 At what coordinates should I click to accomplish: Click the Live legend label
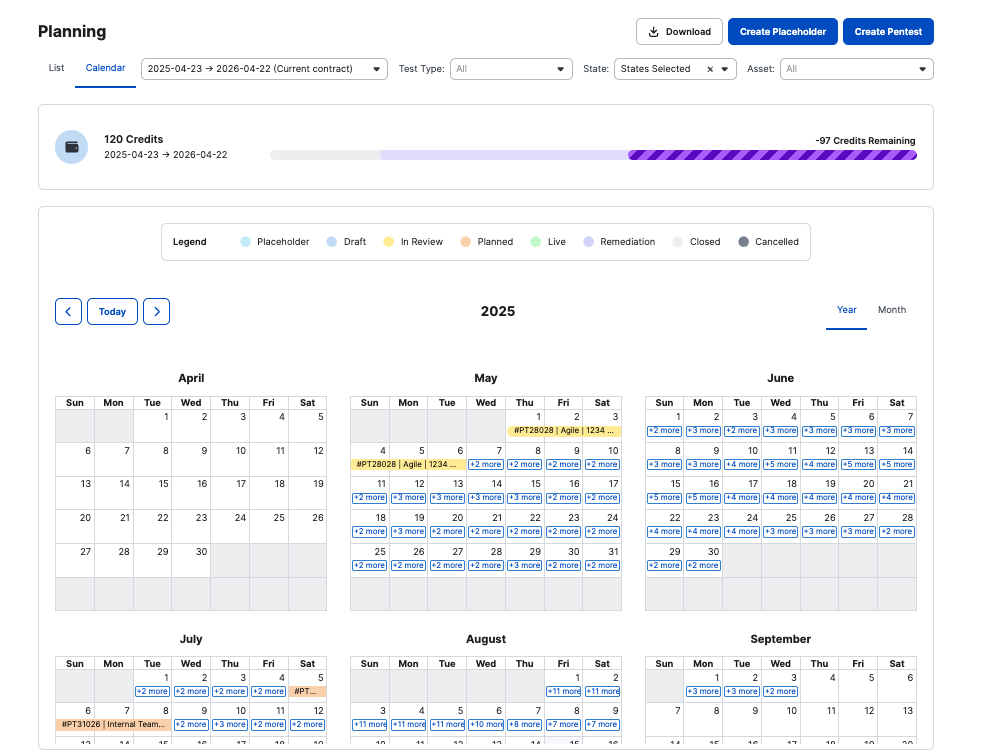(556, 242)
